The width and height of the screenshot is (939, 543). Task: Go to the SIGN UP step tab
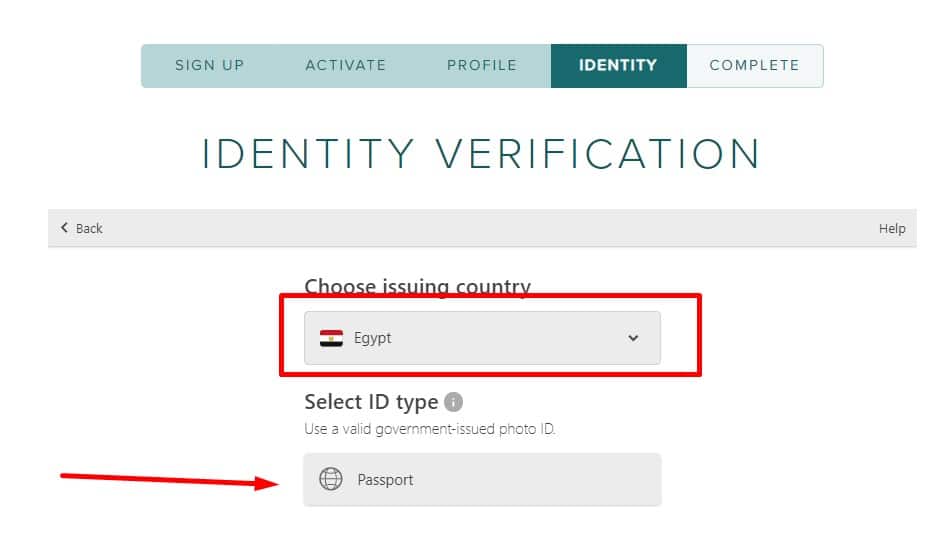click(x=210, y=66)
